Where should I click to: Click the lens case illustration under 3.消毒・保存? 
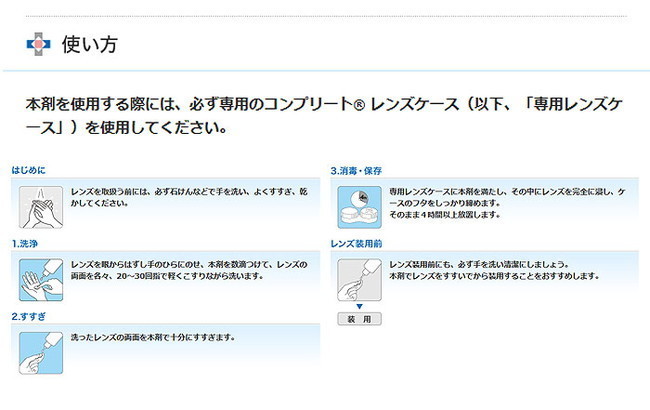360,207
